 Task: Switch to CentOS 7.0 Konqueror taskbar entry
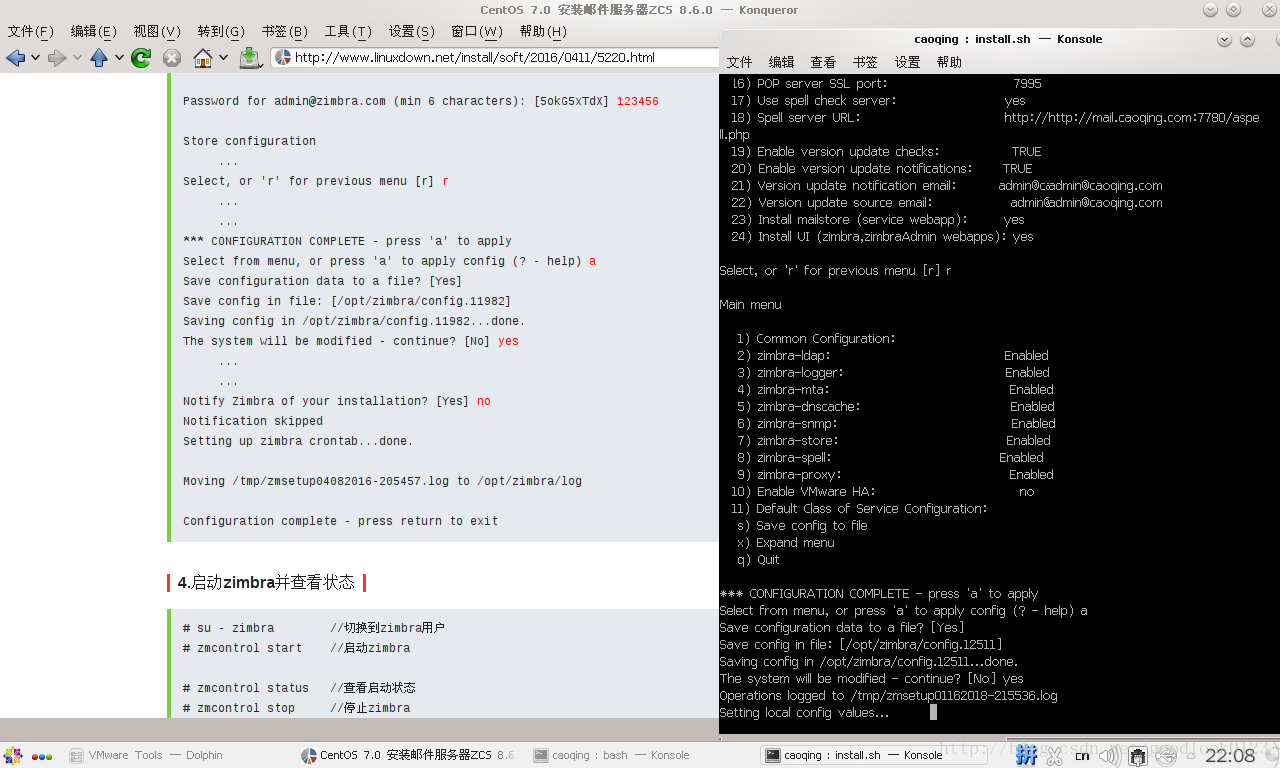tap(408, 755)
